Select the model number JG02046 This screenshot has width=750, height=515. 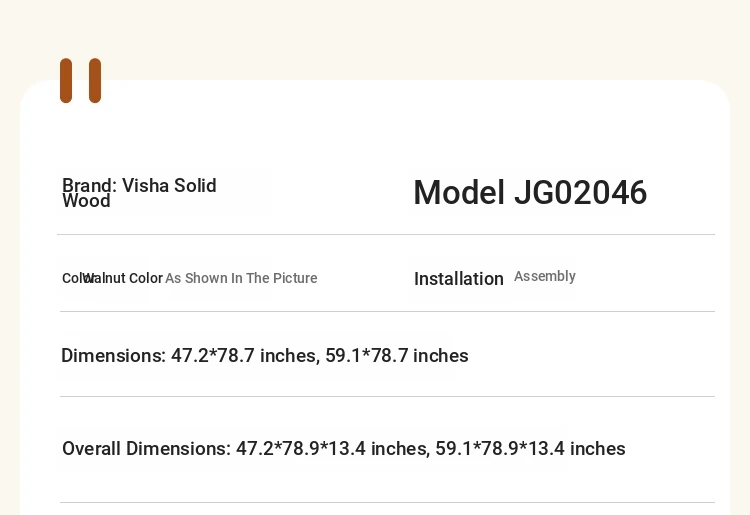[x=581, y=193]
